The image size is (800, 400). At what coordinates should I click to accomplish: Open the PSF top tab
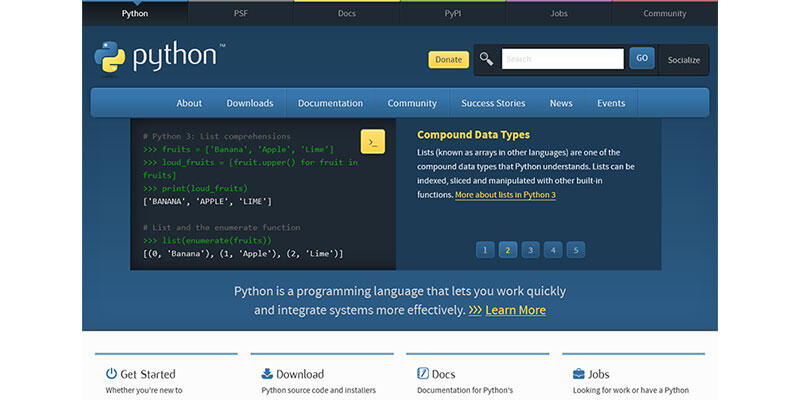(x=241, y=14)
